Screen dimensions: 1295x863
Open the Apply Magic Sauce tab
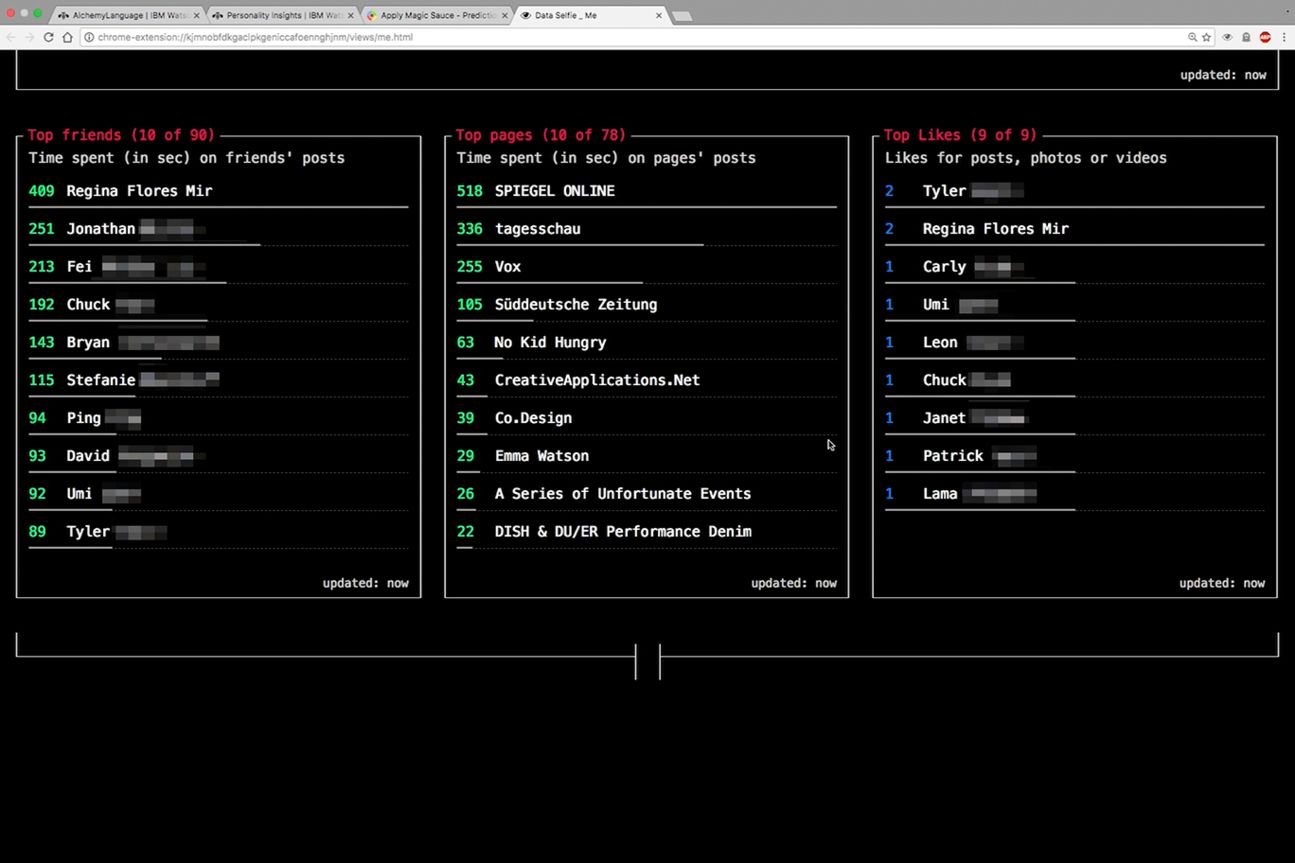pyautogui.click(x=436, y=16)
